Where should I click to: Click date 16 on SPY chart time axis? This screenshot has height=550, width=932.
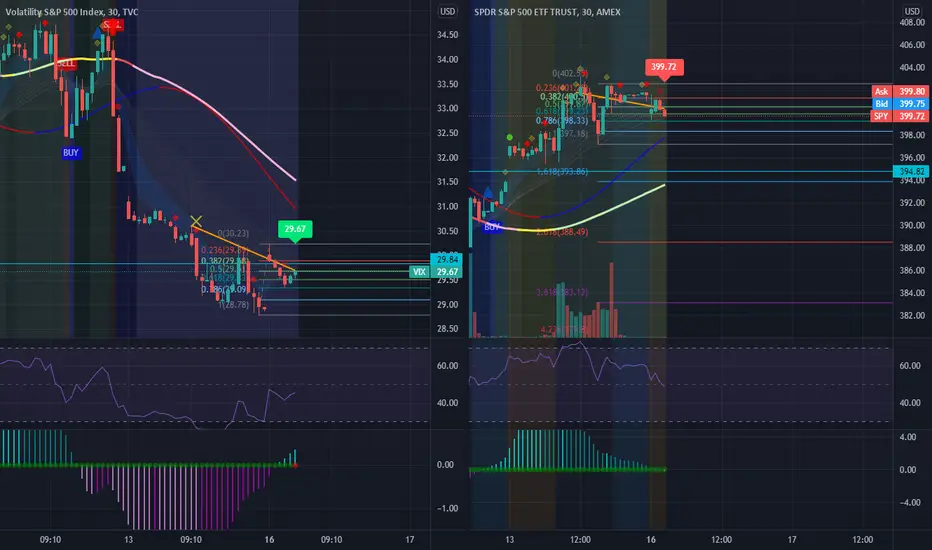click(651, 540)
